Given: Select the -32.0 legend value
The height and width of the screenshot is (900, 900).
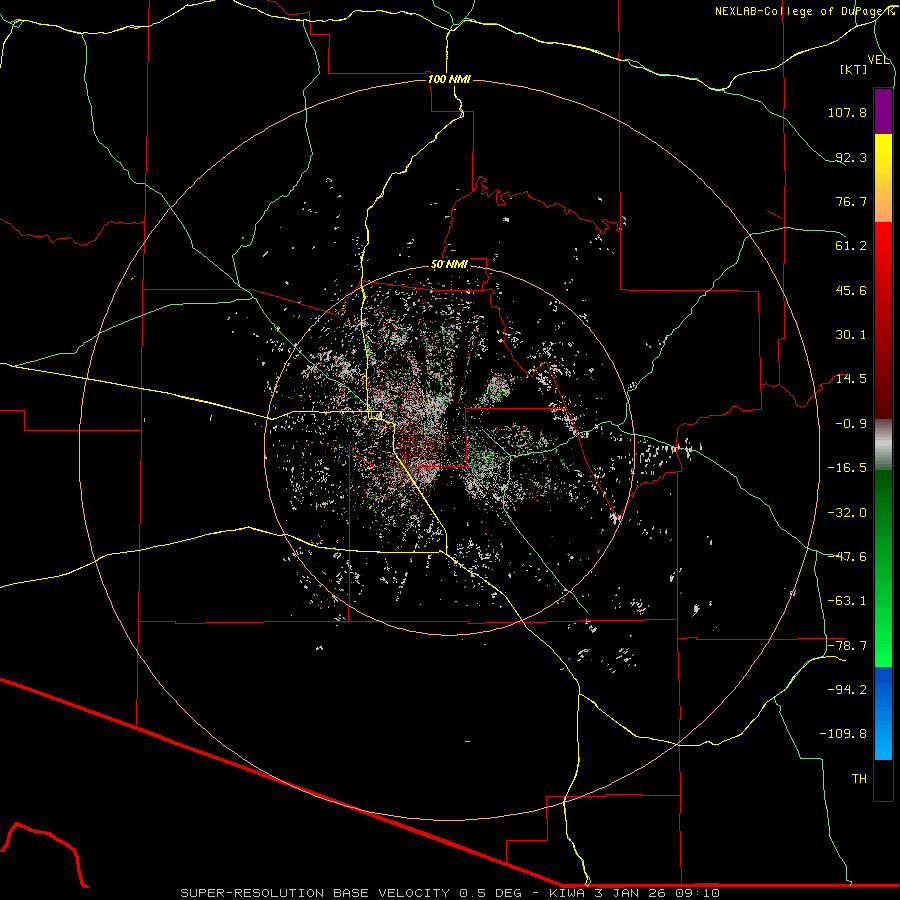Looking at the screenshot, I should pos(847,513).
